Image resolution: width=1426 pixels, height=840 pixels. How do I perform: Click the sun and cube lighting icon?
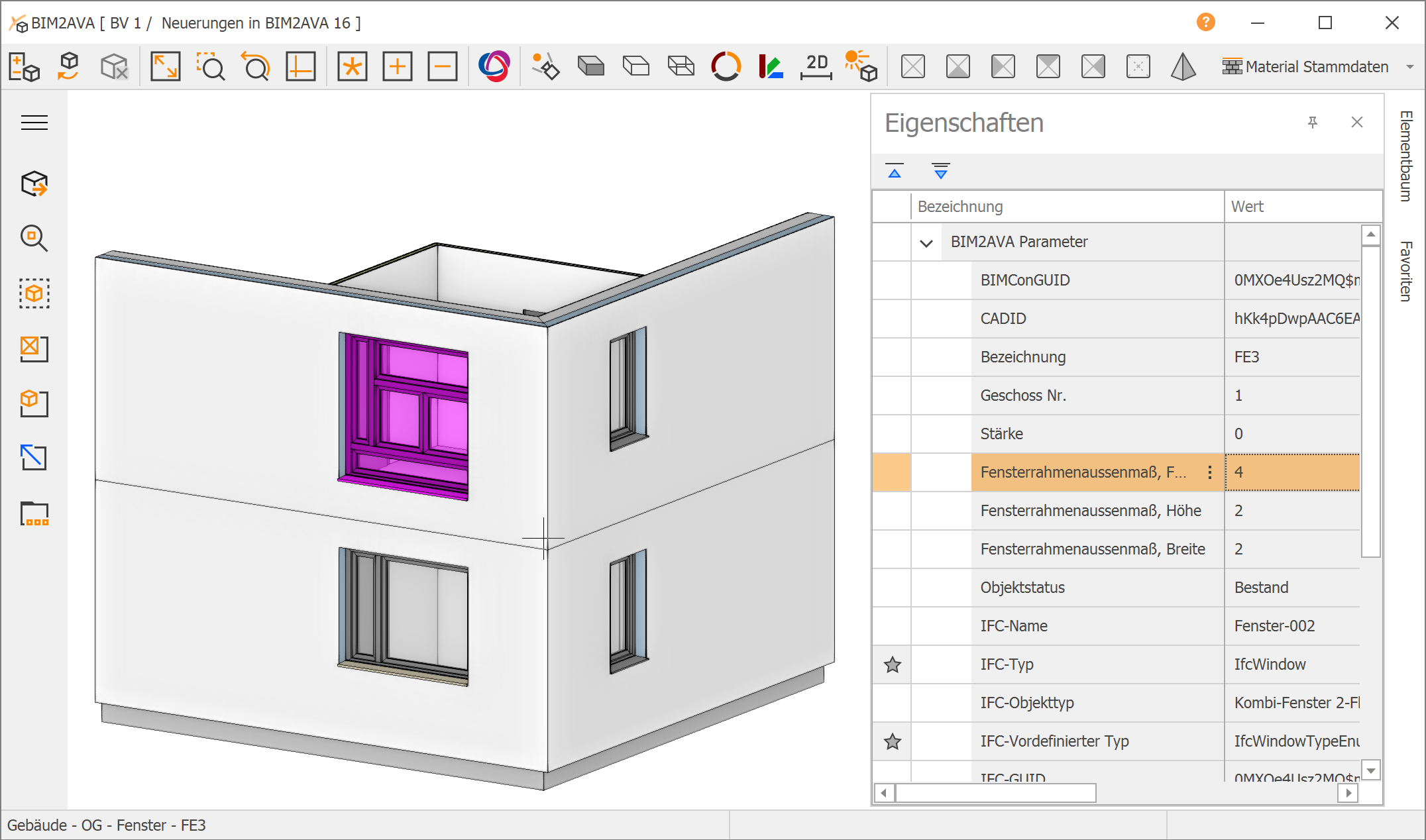(861, 66)
